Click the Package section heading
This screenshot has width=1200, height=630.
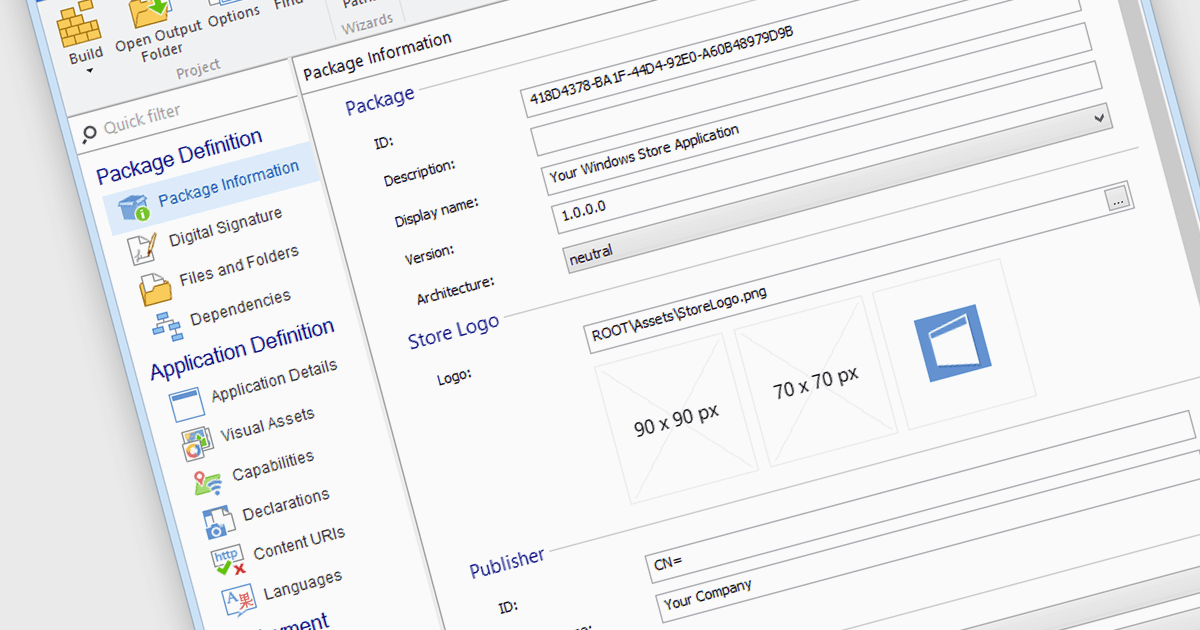pos(379,101)
